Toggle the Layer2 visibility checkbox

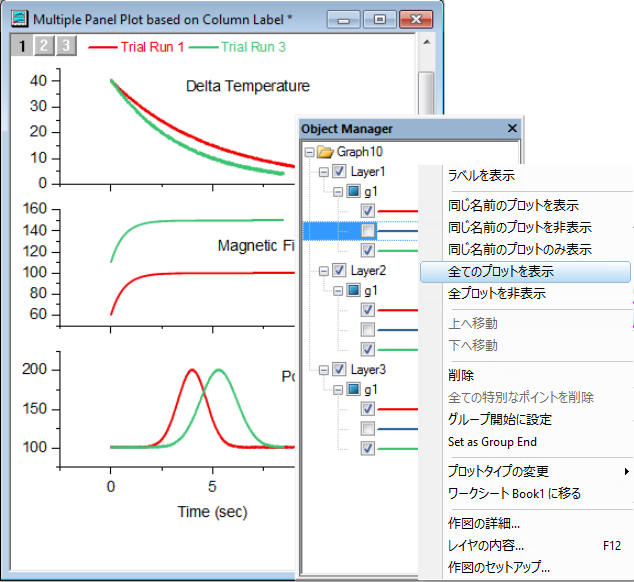pos(339,270)
